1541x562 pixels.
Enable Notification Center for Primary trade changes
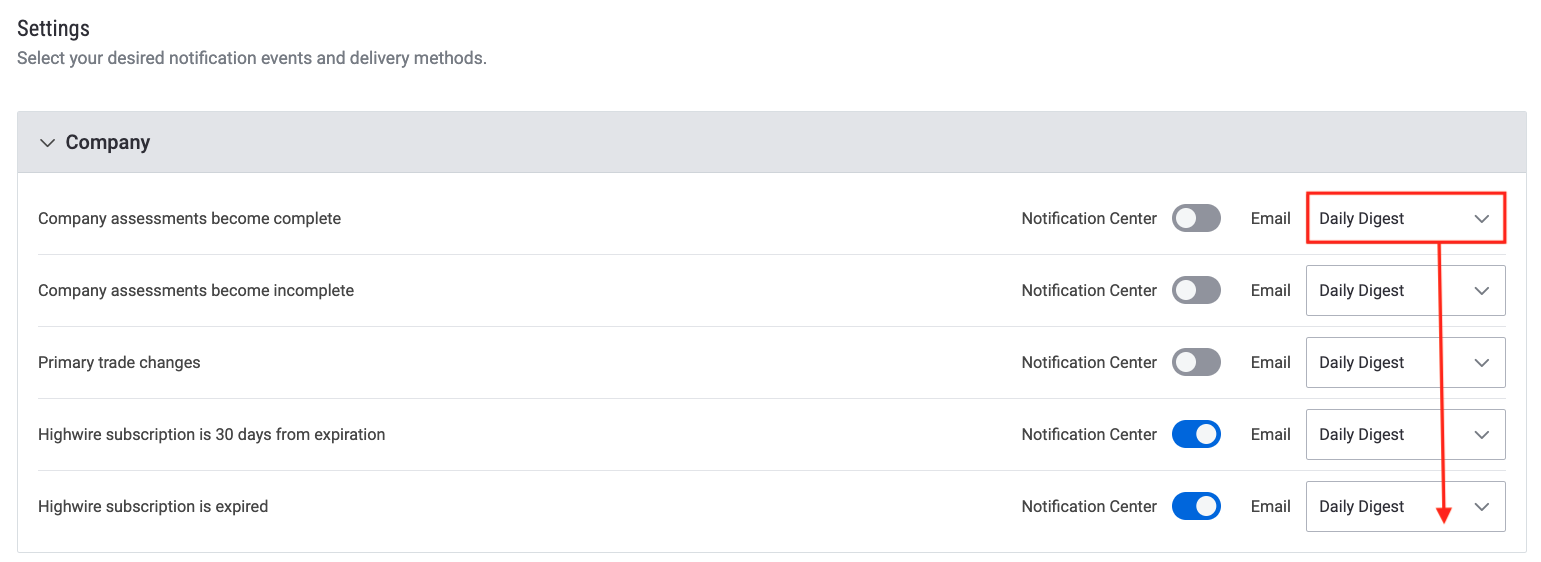(x=1196, y=362)
